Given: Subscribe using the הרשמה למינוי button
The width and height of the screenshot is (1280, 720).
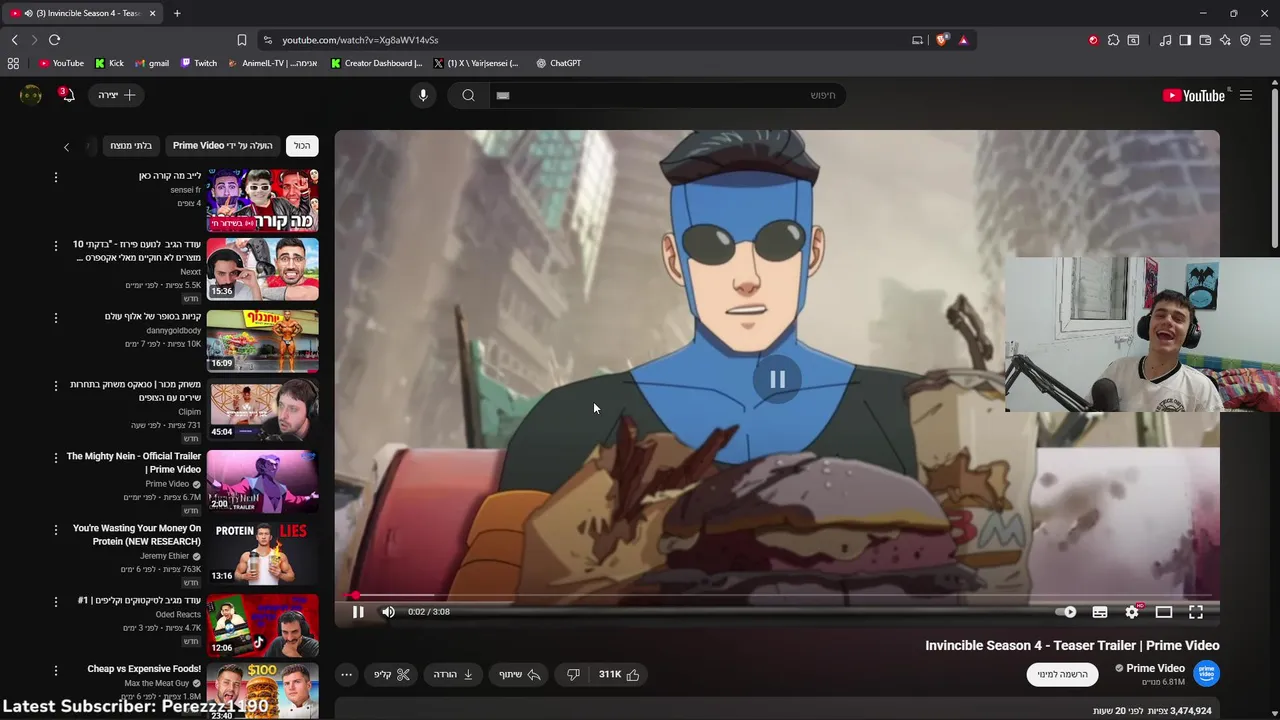Looking at the screenshot, I should click(x=1062, y=674).
